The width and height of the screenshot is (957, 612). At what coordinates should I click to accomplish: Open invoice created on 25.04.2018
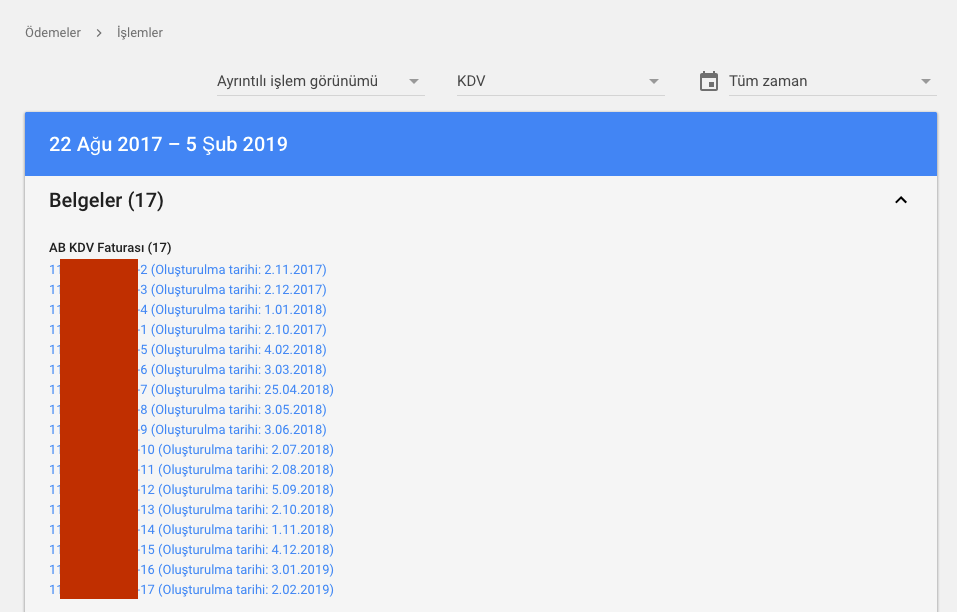click(192, 390)
